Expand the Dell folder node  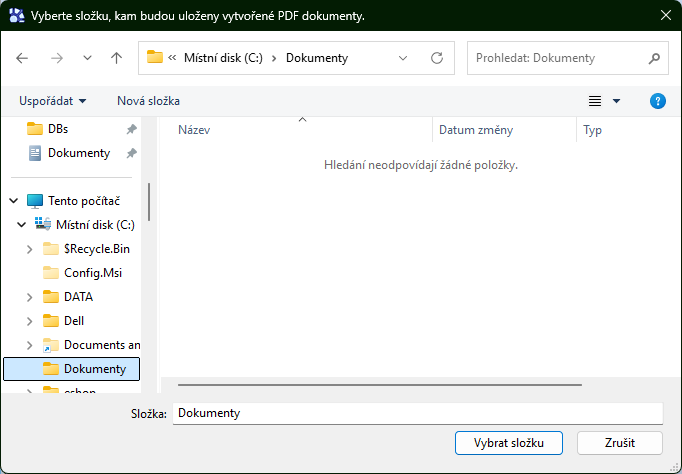coord(30,321)
